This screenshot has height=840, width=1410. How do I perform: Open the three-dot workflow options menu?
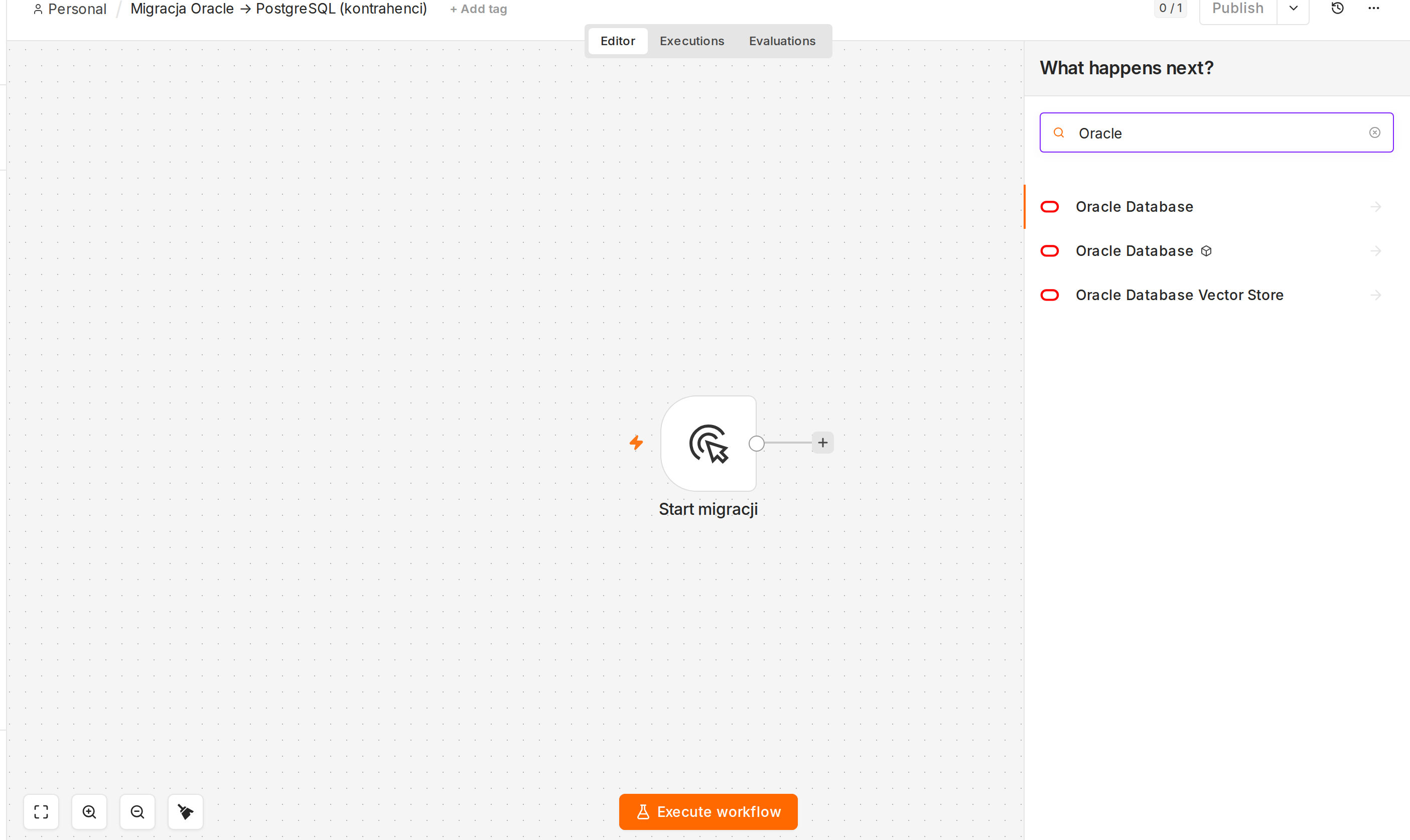click(x=1374, y=9)
